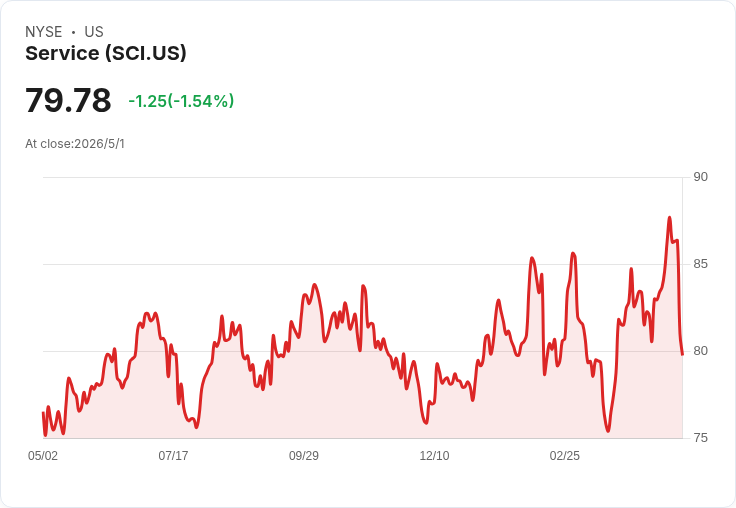Click the Service (SCI.US) stock title
736x508 pixels.
pos(106,53)
